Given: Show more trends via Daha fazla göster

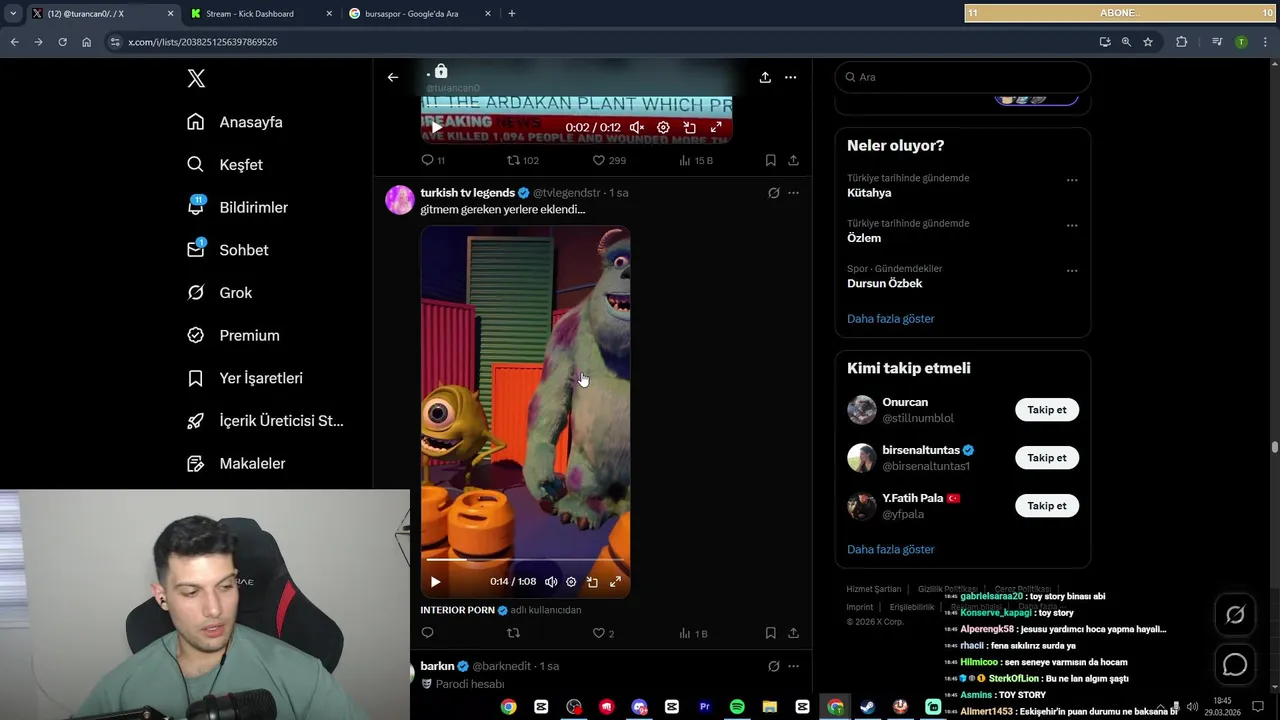Looking at the screenshot, I should click(891, 319).
